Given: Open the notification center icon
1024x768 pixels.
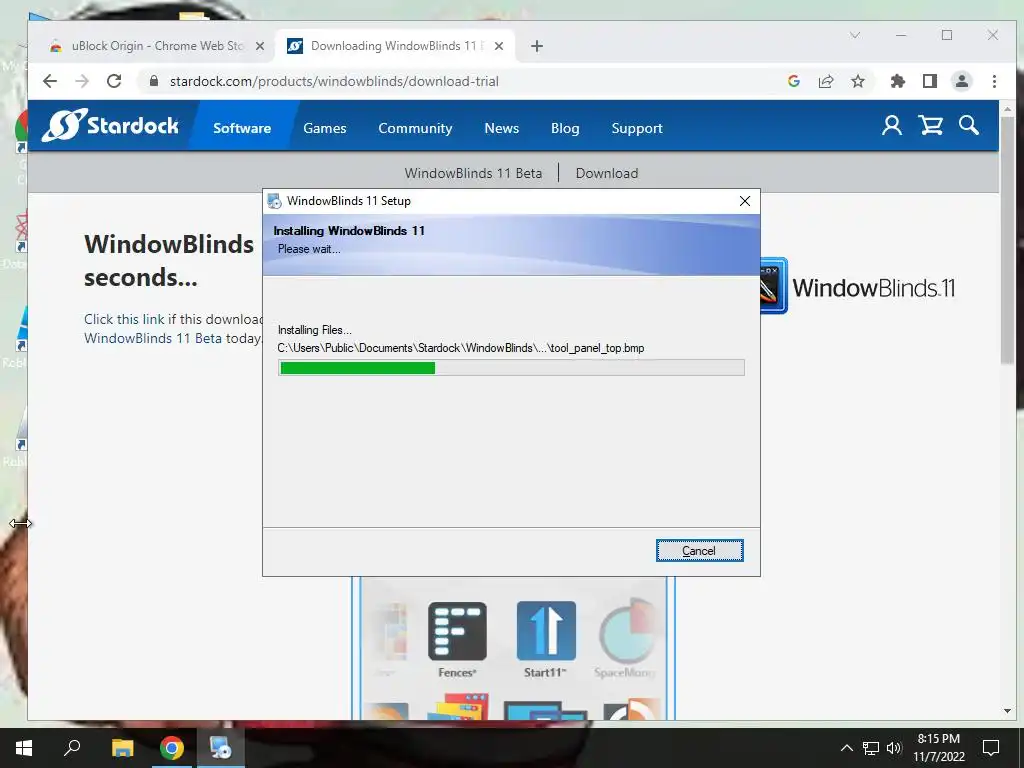Looking at the screenshot, I should [991, 748].
